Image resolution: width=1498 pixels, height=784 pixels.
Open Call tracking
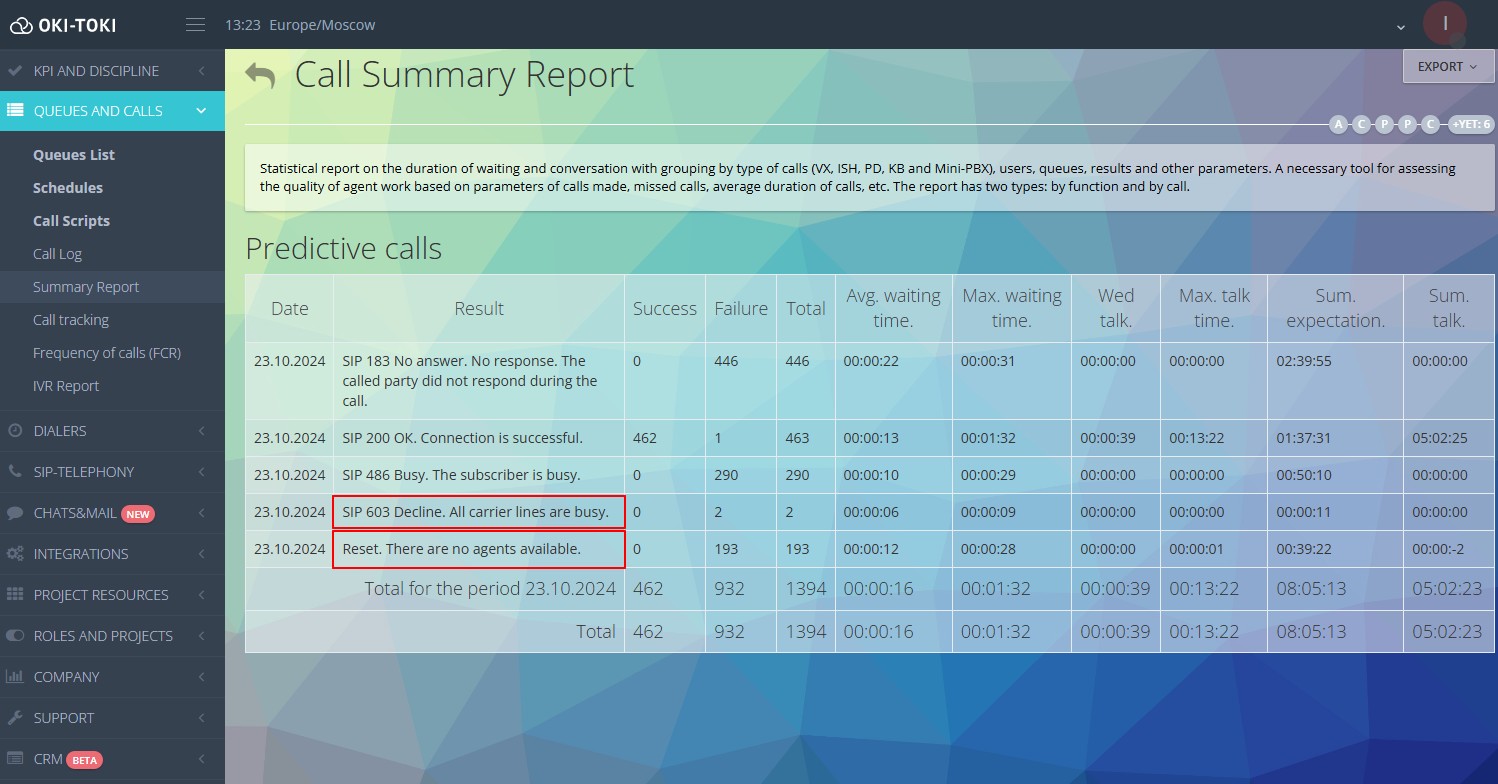(71, 320)
